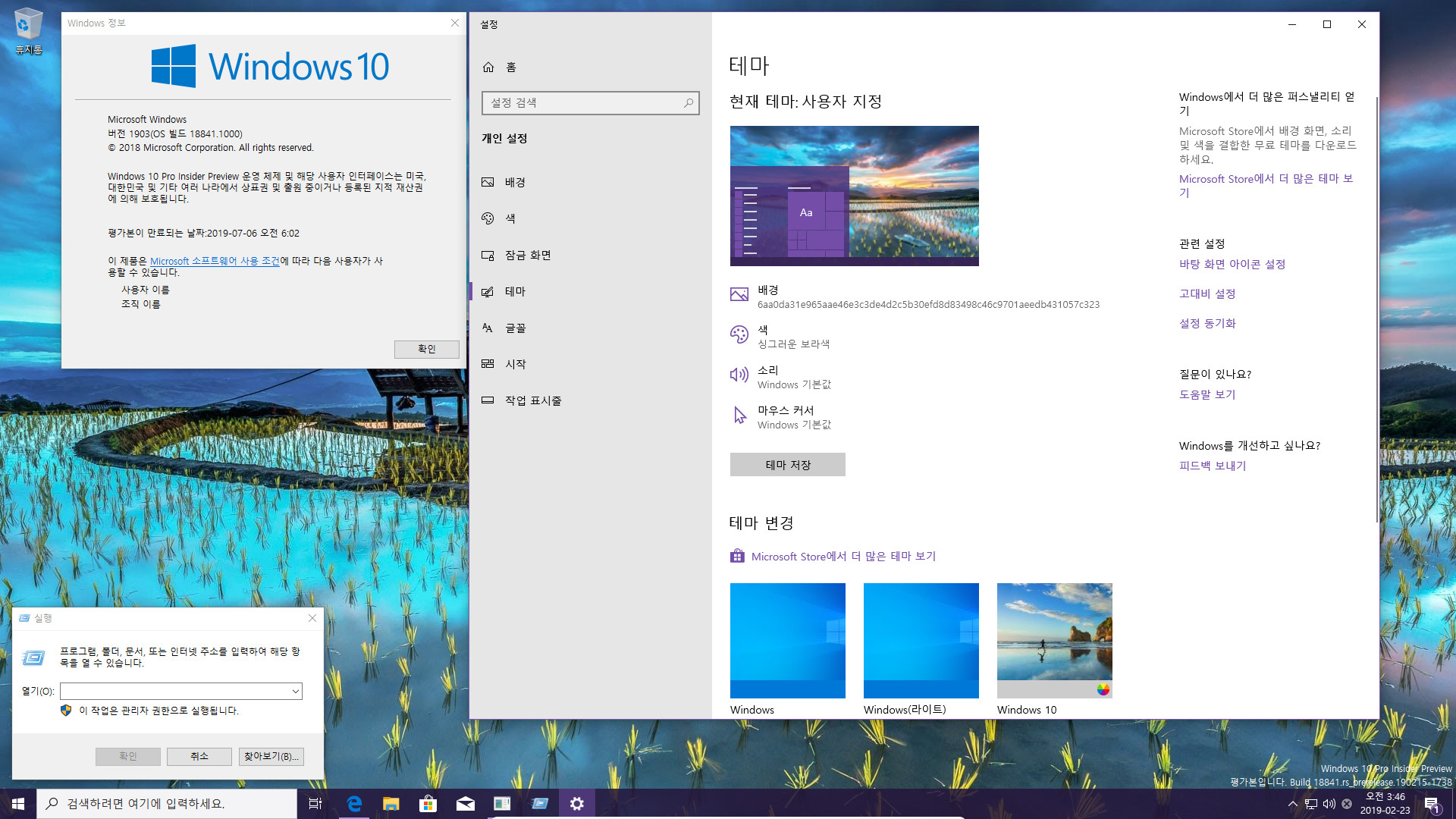Open the 색 (Colors) sidebar item
Viewport: 1456px width, 819px height.
[590, 218]
